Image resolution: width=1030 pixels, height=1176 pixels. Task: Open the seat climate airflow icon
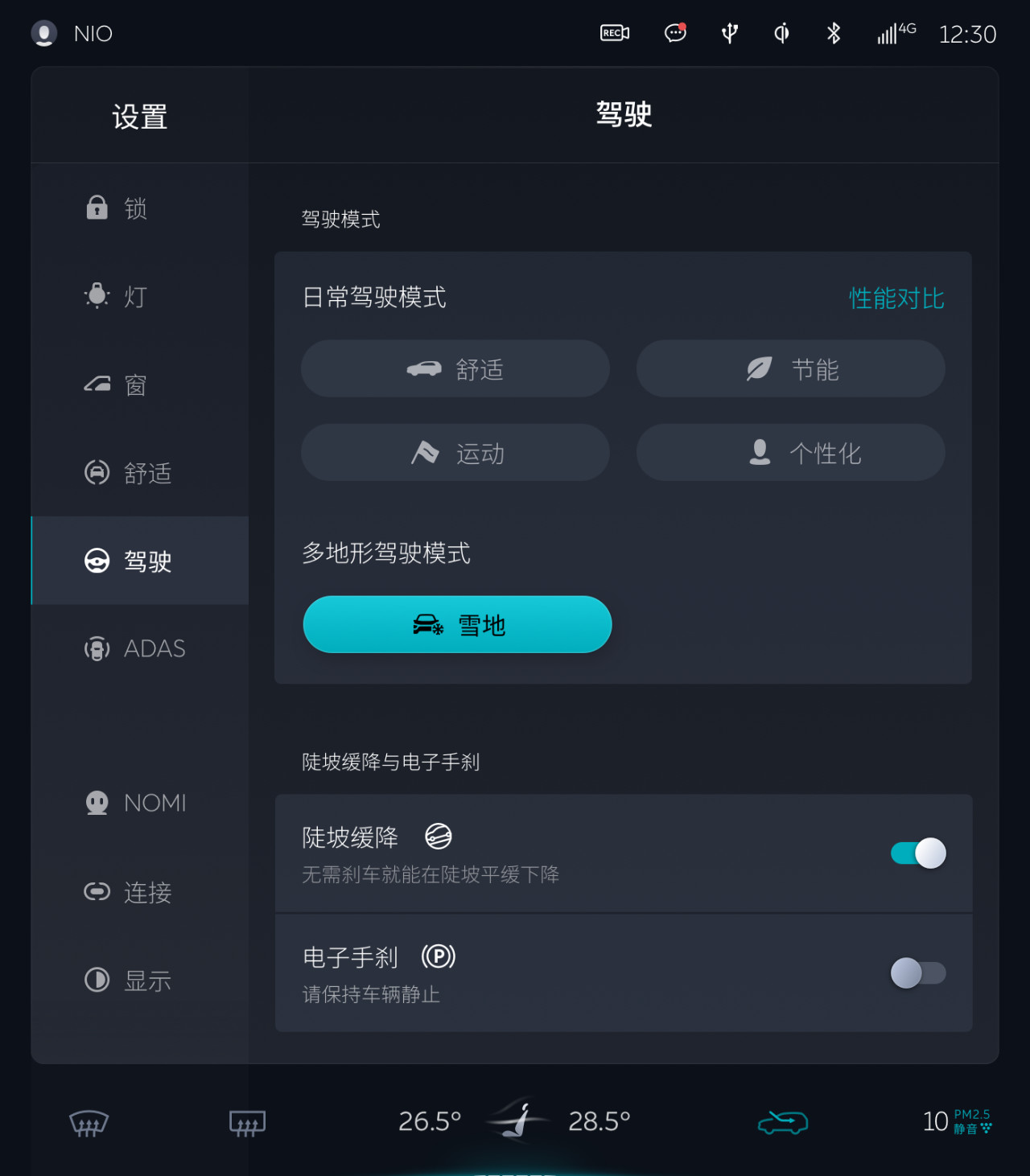click(x=517, y=1120)
